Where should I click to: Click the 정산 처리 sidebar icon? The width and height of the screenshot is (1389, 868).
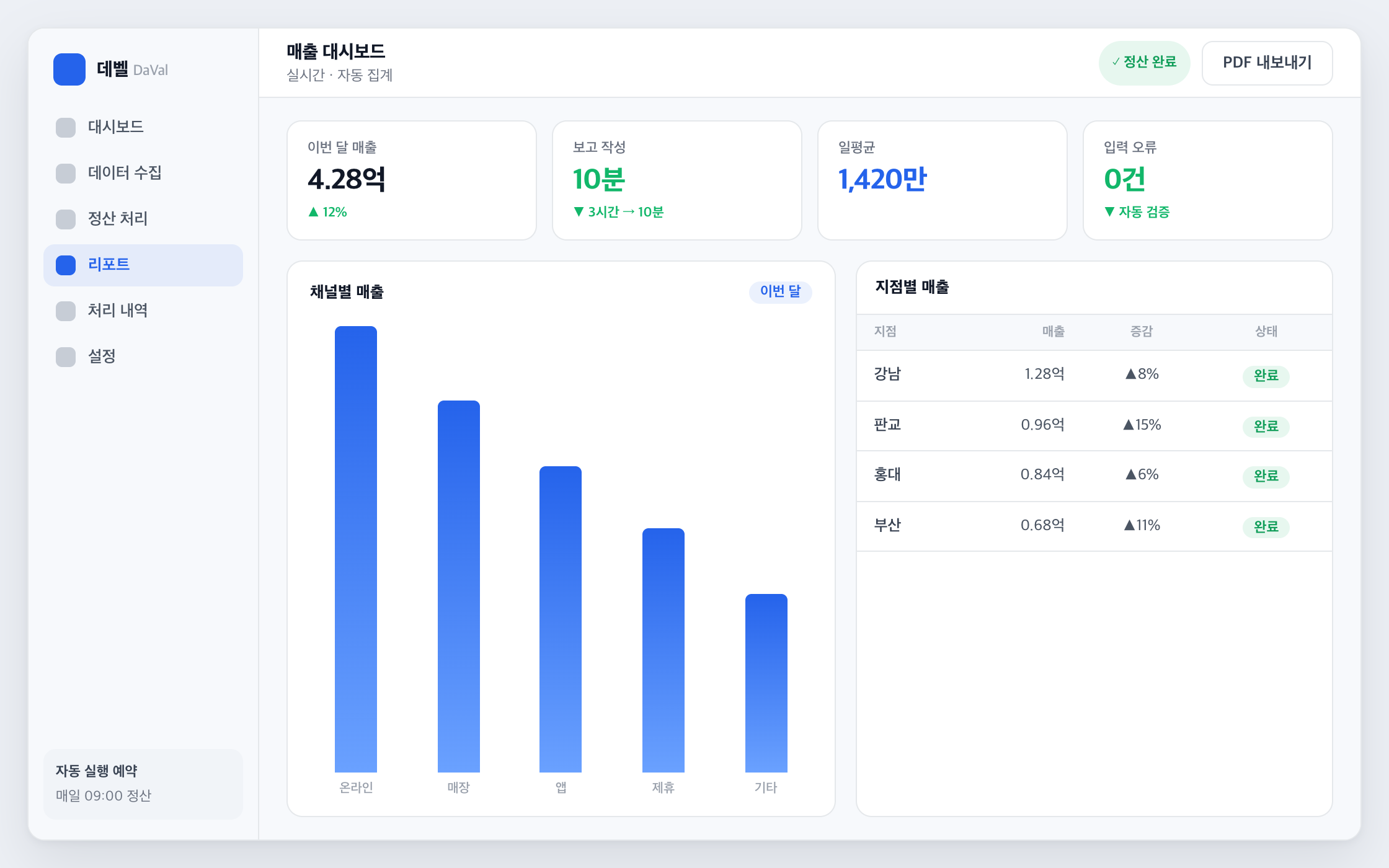point(66,219)
